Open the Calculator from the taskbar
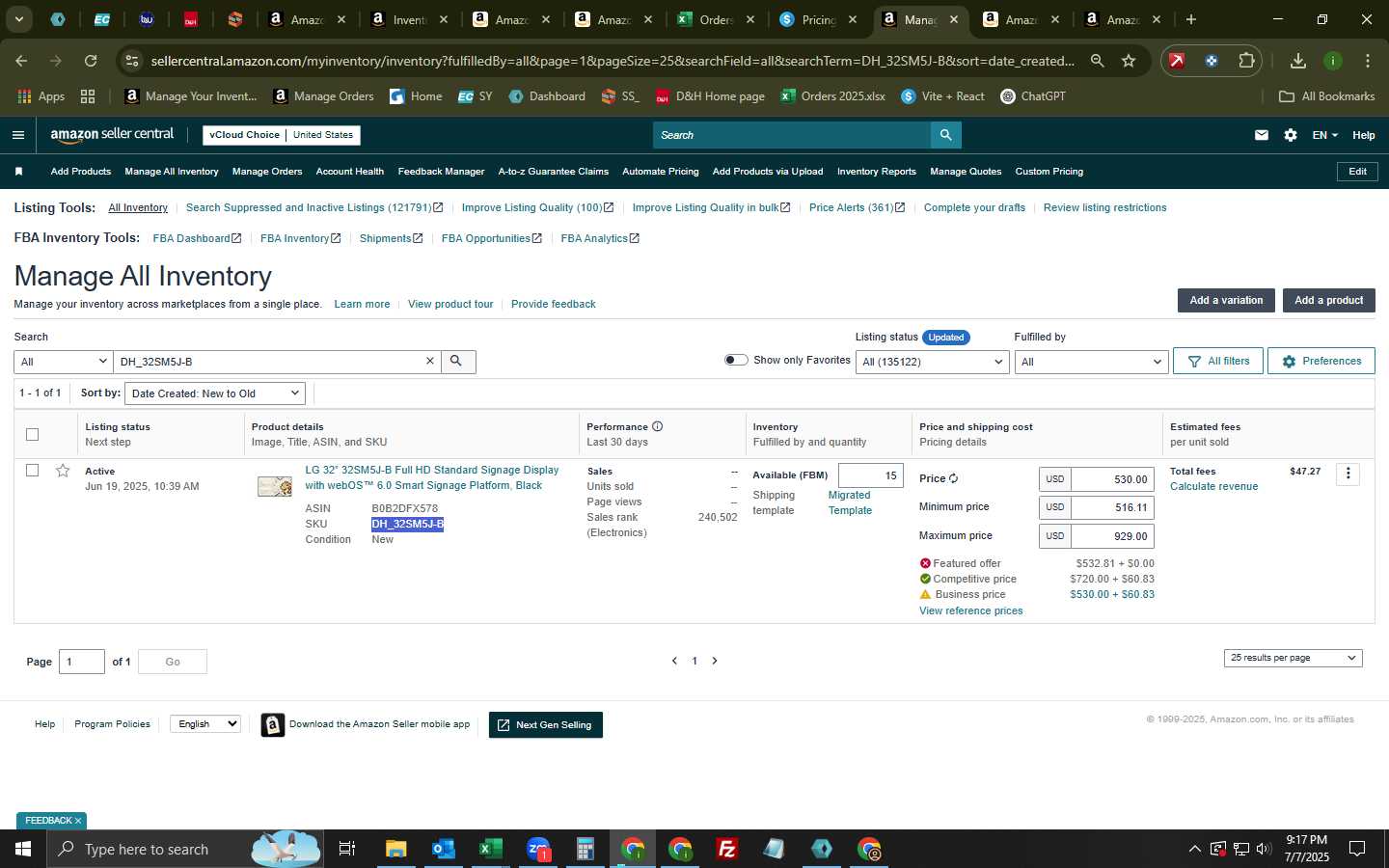Viewport: 1389px width, 868px height. coord(585,849)
